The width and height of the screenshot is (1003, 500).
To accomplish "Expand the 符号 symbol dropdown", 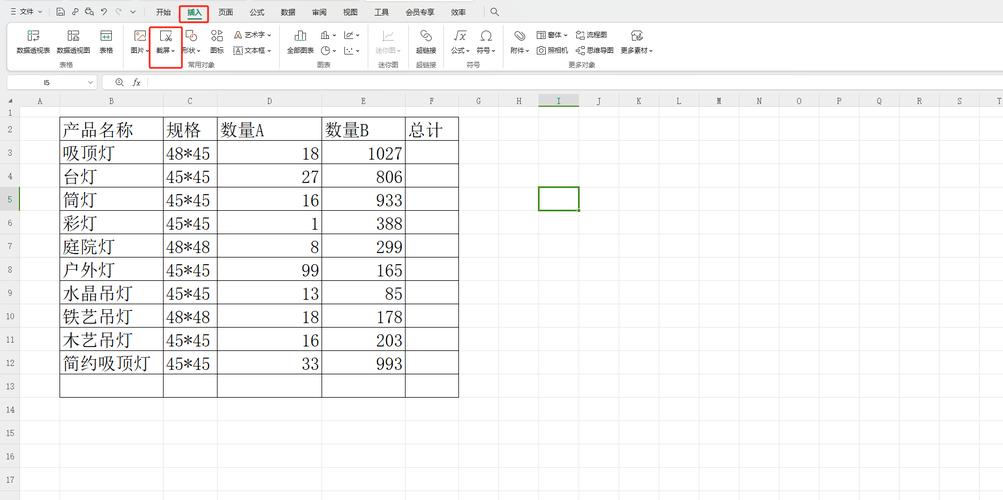I will (x=486, y=41).
